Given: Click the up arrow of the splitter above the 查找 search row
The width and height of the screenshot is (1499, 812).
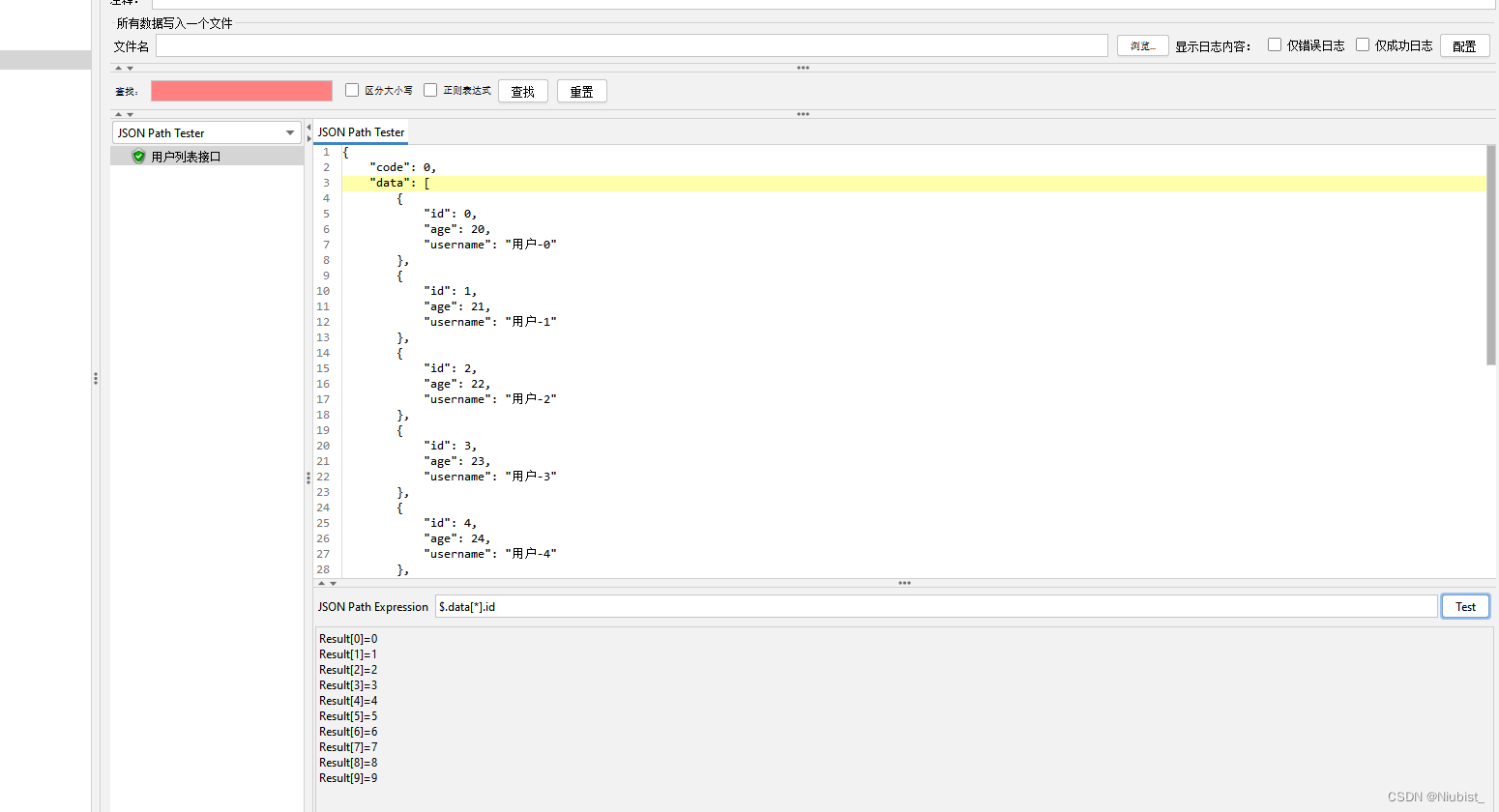Looking at the screenshot, I should coord(118,69).
